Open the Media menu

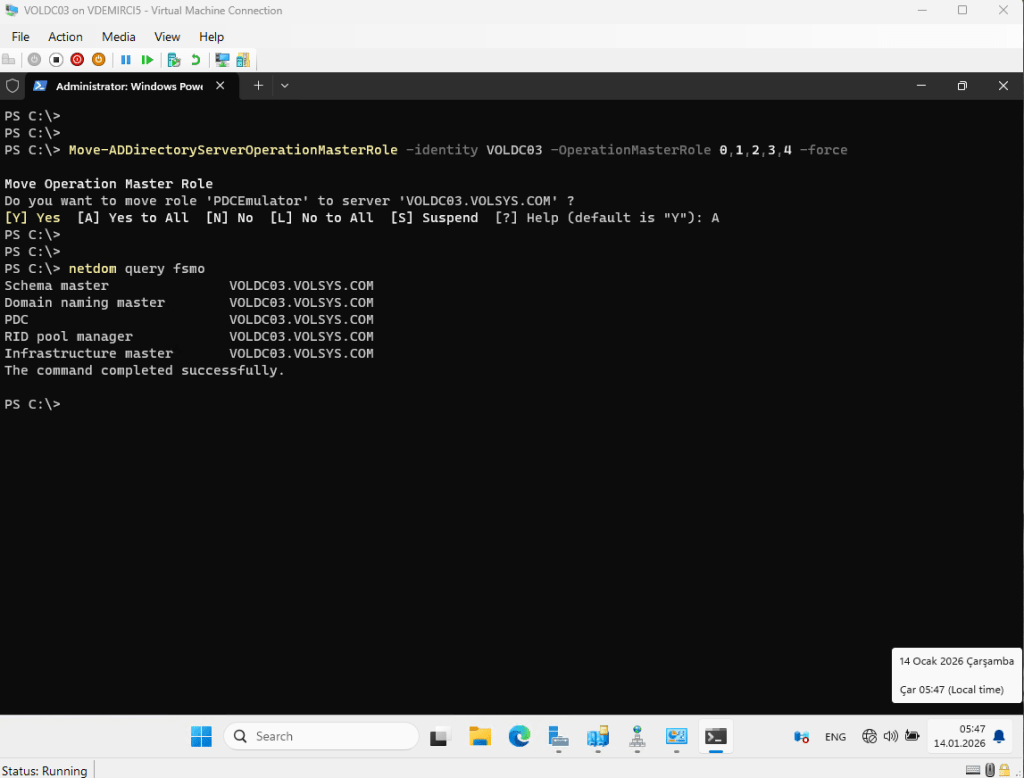point(118,37)
